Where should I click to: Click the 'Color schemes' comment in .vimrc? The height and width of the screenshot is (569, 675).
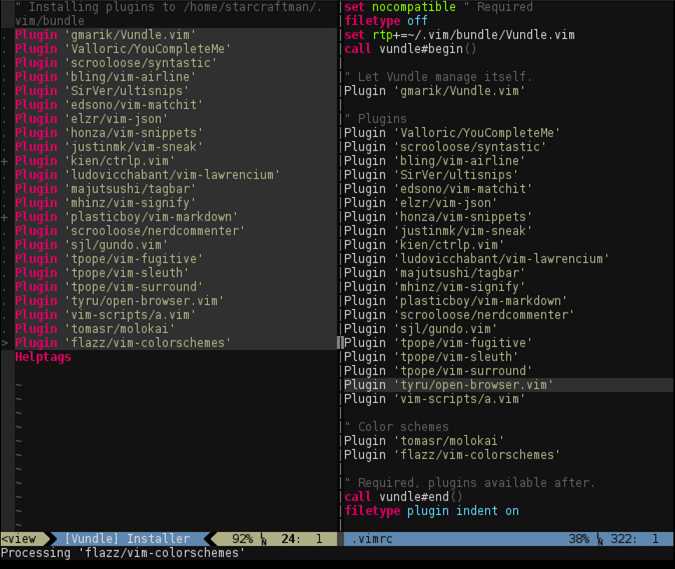pyautogui.click(x=396, y=427)
